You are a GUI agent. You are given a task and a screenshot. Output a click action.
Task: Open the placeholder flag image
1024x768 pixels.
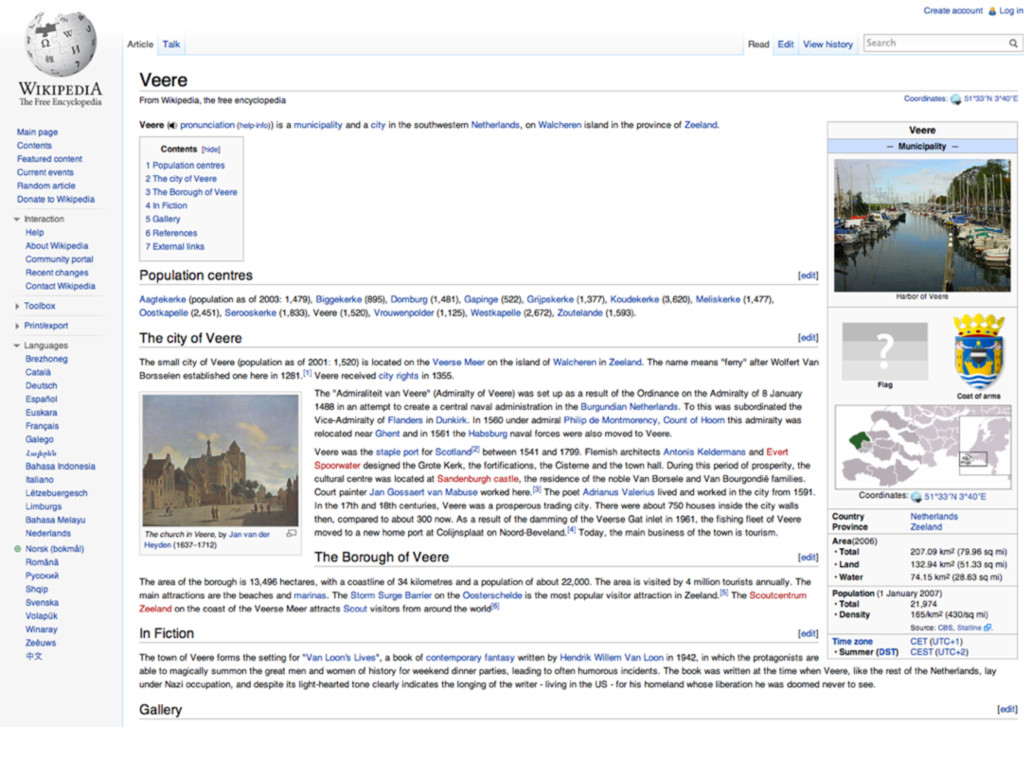(884, 351)
